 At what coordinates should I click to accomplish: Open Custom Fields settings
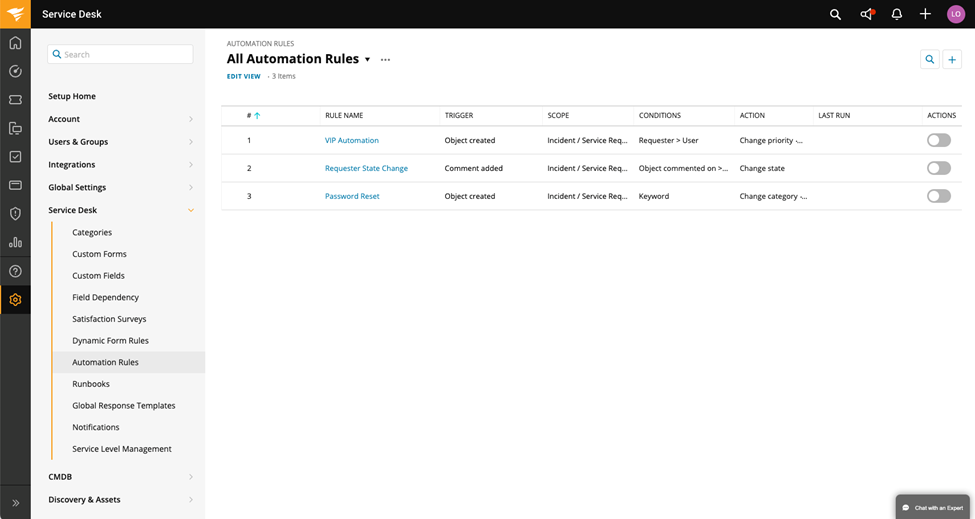pos(98,276)
